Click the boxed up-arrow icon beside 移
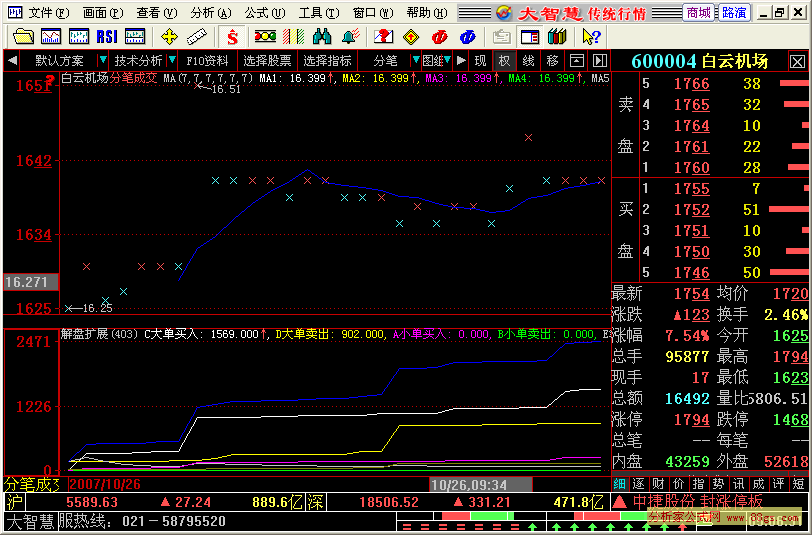Image resolution: width=812 pixels, height=535 pixels. click(576, 61)
